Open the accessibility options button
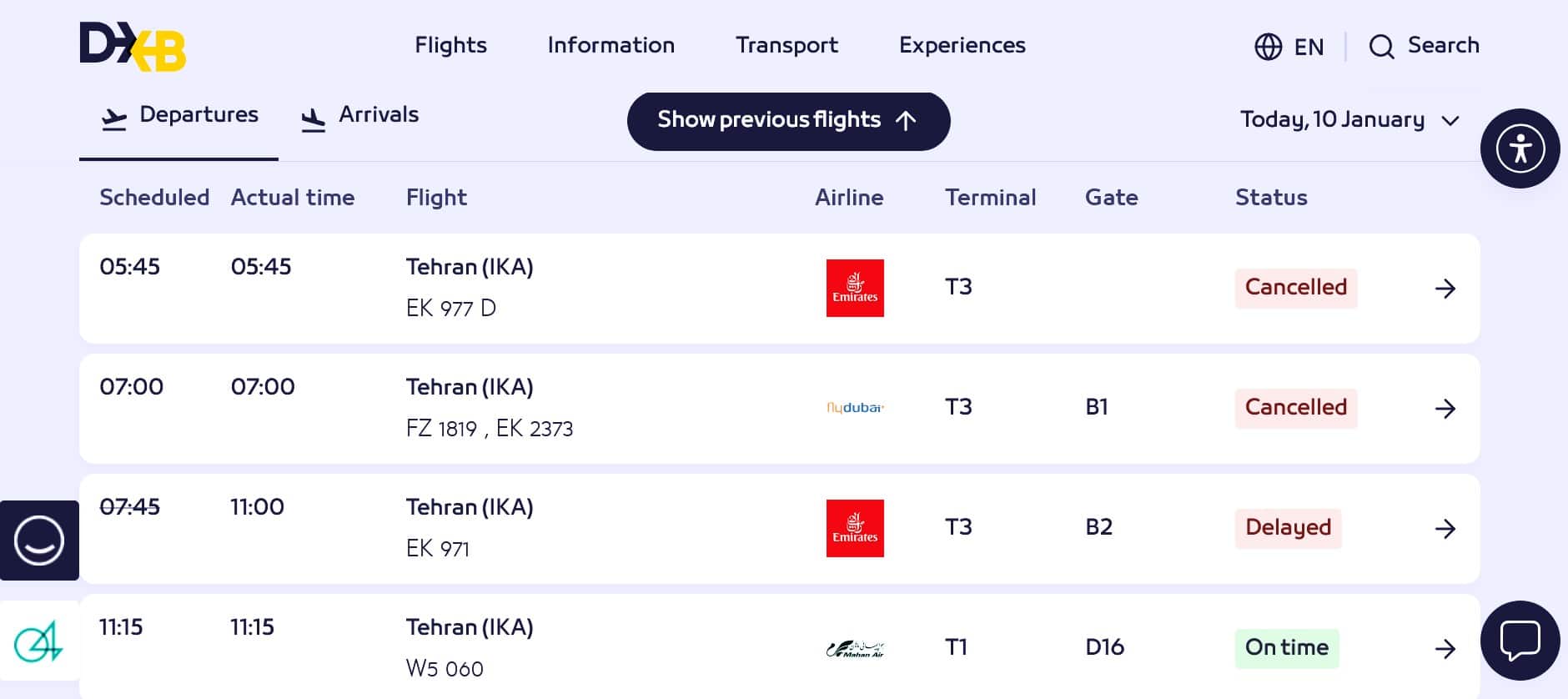This screenshot has height=699, width=1568. (x=1520, y=148)
